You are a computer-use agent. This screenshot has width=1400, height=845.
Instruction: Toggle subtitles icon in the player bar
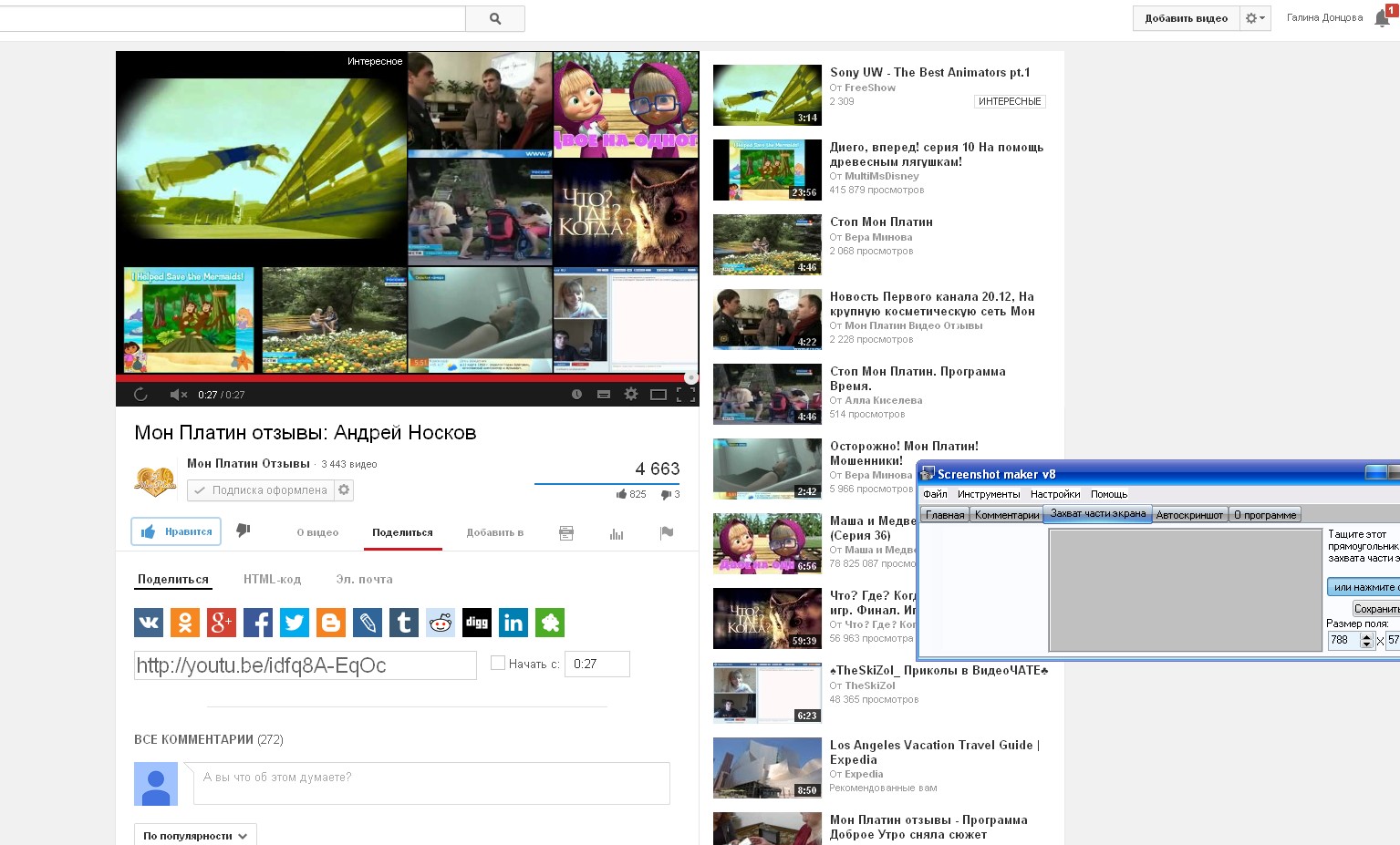pos(603,395)
